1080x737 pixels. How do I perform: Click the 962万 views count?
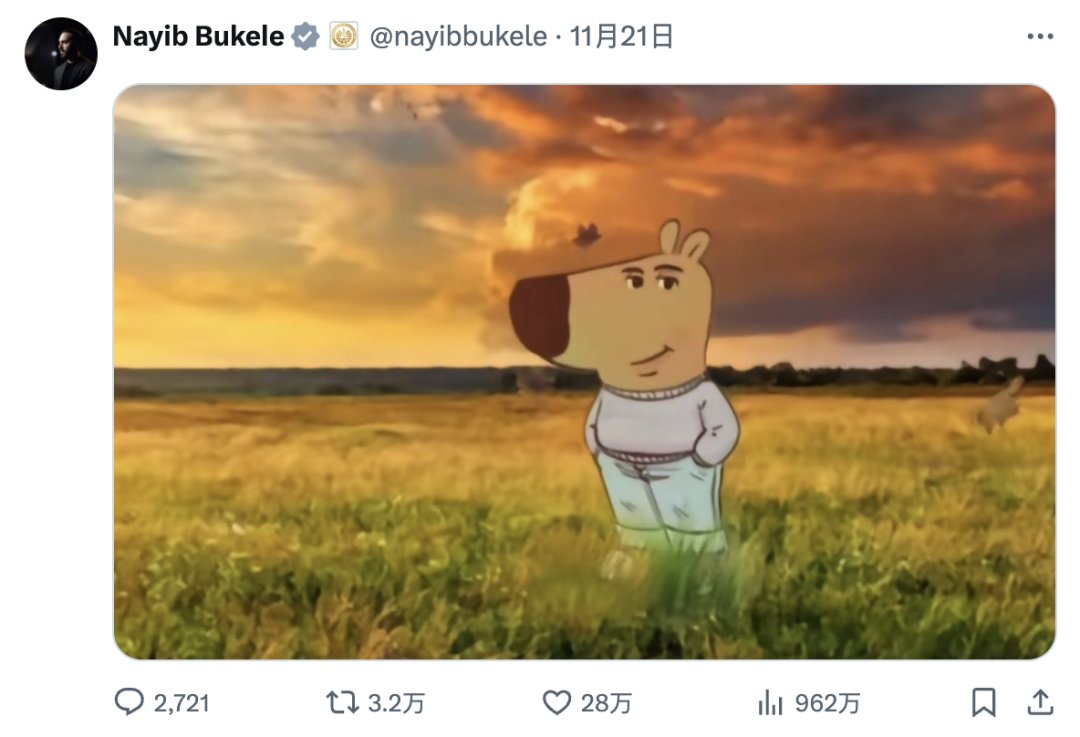[827, 703]
